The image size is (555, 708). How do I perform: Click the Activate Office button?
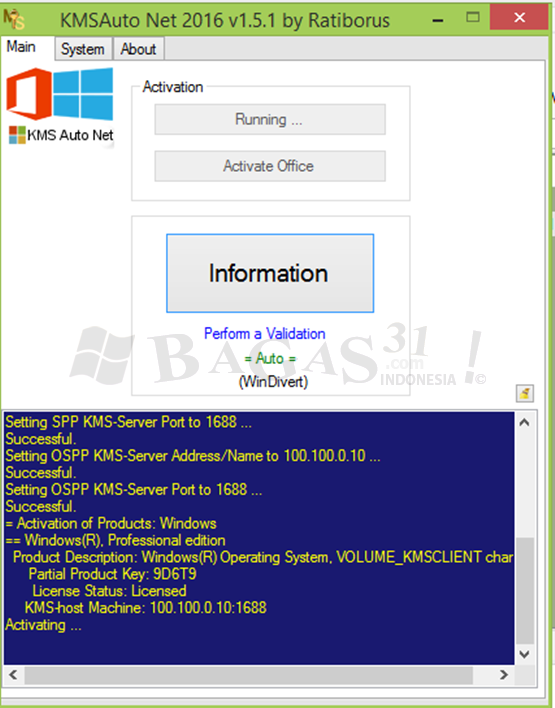point(270,166)
